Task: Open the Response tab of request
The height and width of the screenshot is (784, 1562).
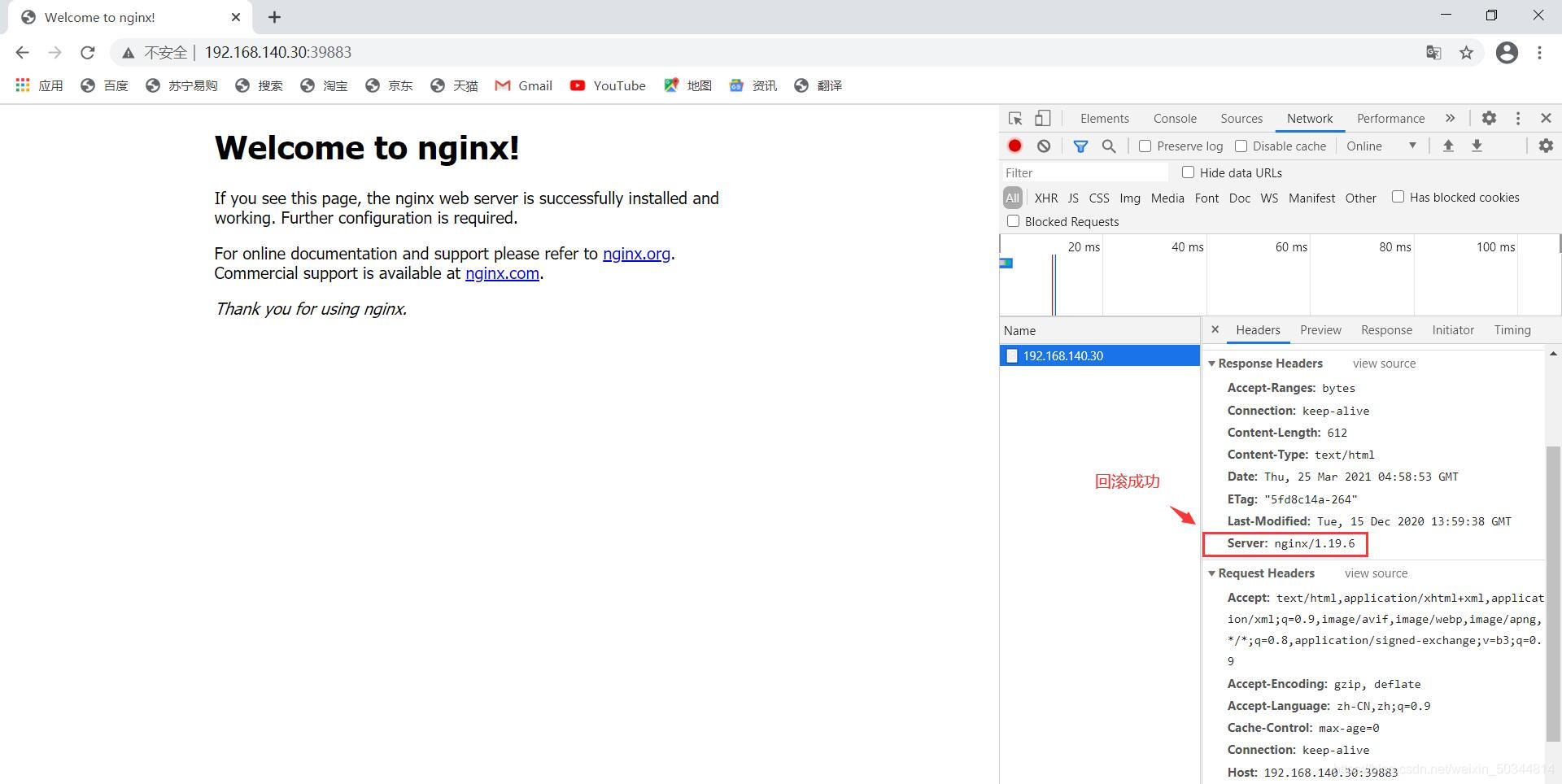Action: (1386, 330)
